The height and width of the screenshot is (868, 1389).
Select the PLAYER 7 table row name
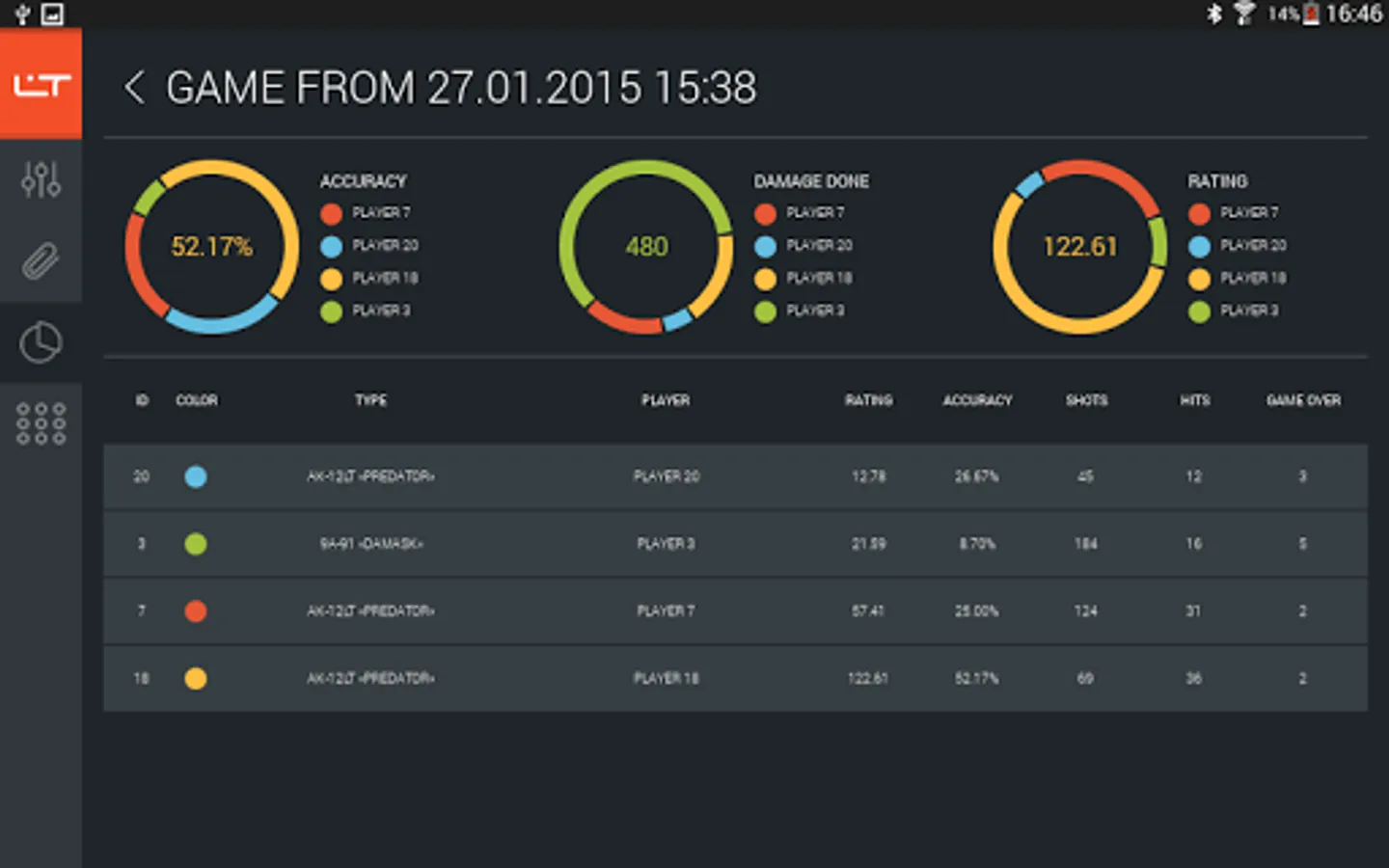pyautogui.click(x=666, y=611)
